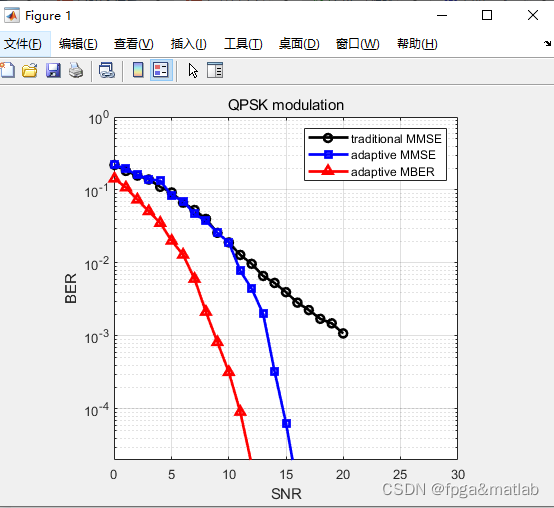This screenshot has width=554, height=508.
Task: Open the 窗口(W) menu
Action: click(358, 44)
